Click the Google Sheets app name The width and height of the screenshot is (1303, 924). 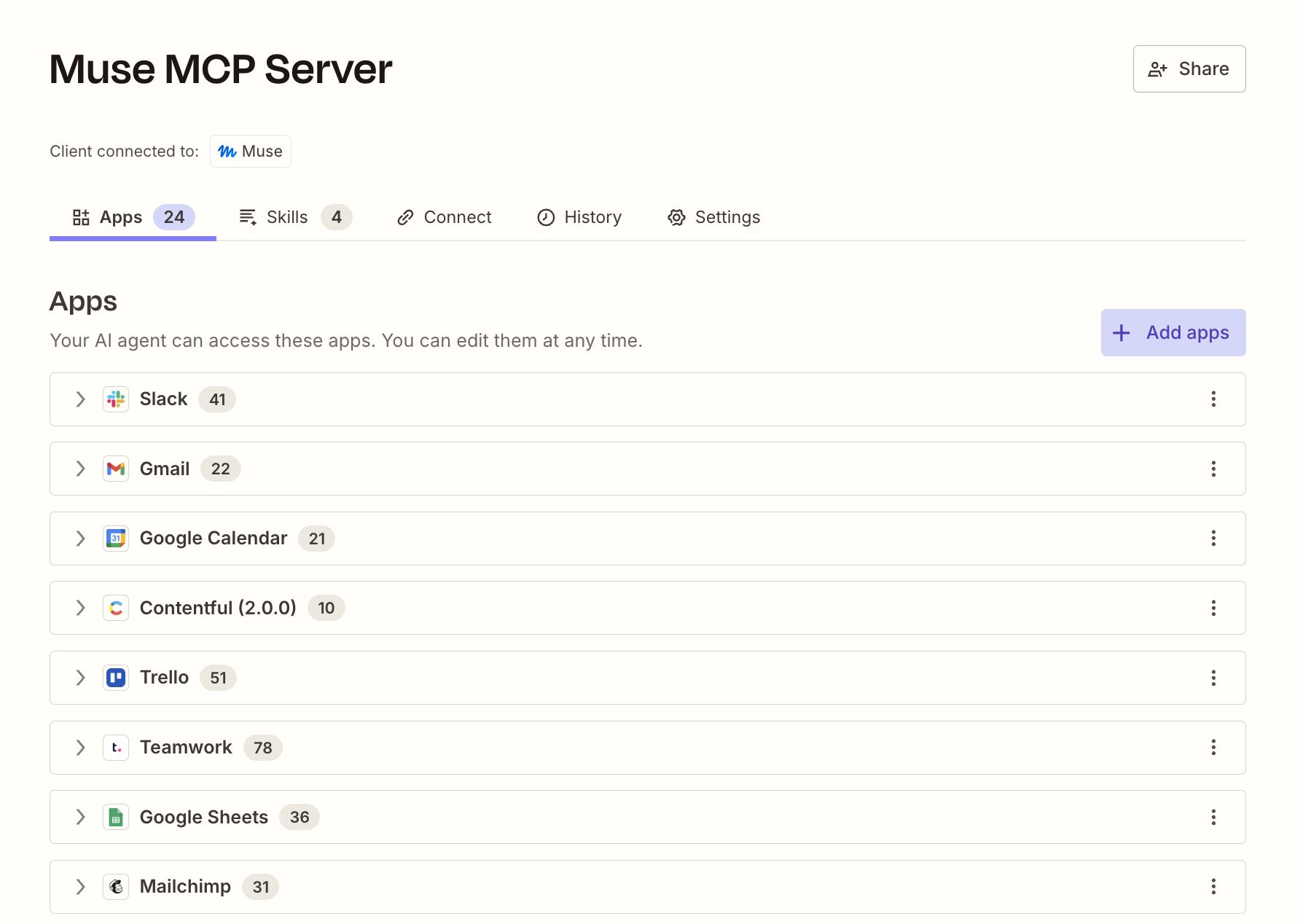tap(204, 817)
